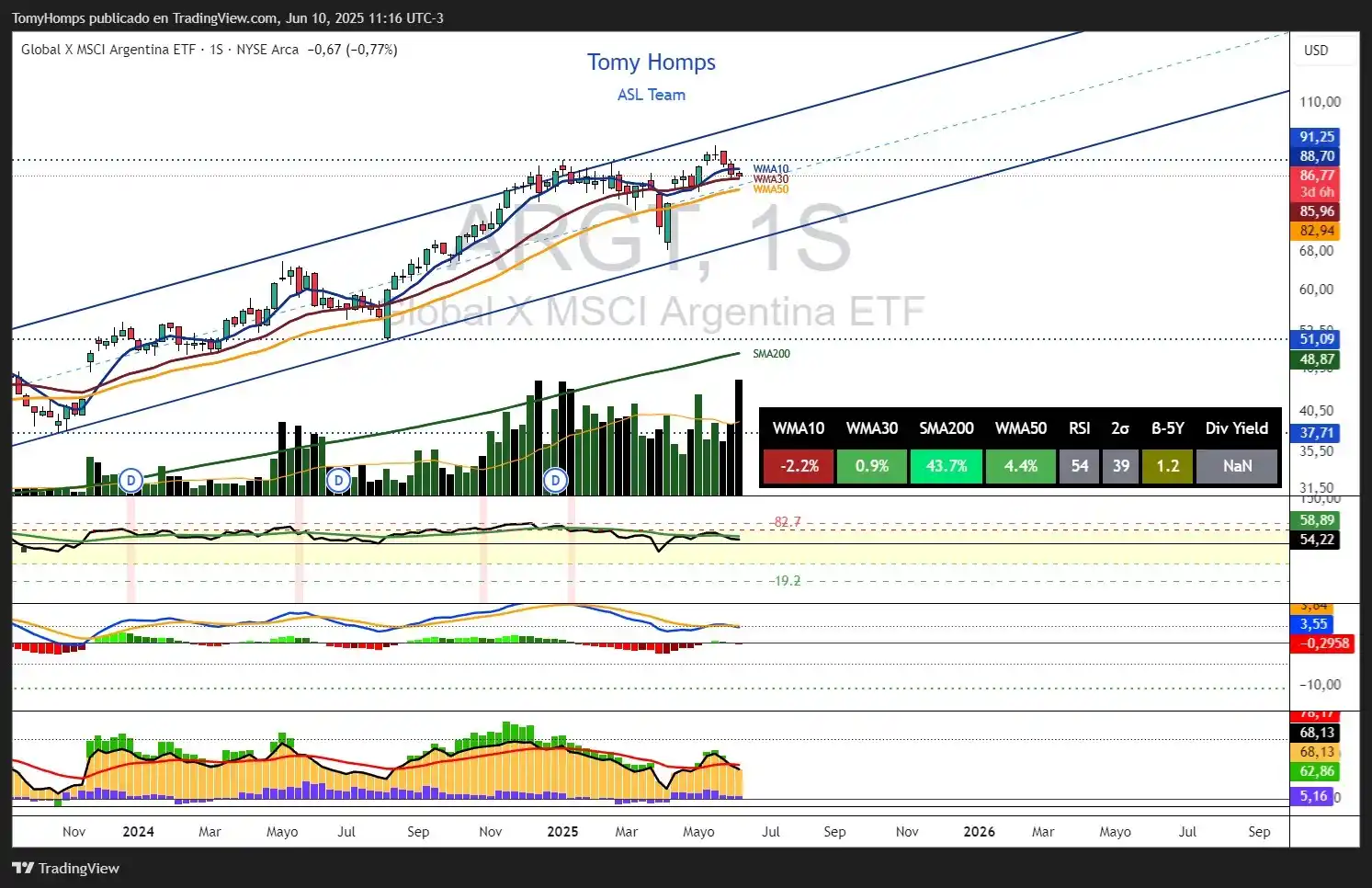
Task: Click the 82,94 orange price label
Action: pos(1316,231)
